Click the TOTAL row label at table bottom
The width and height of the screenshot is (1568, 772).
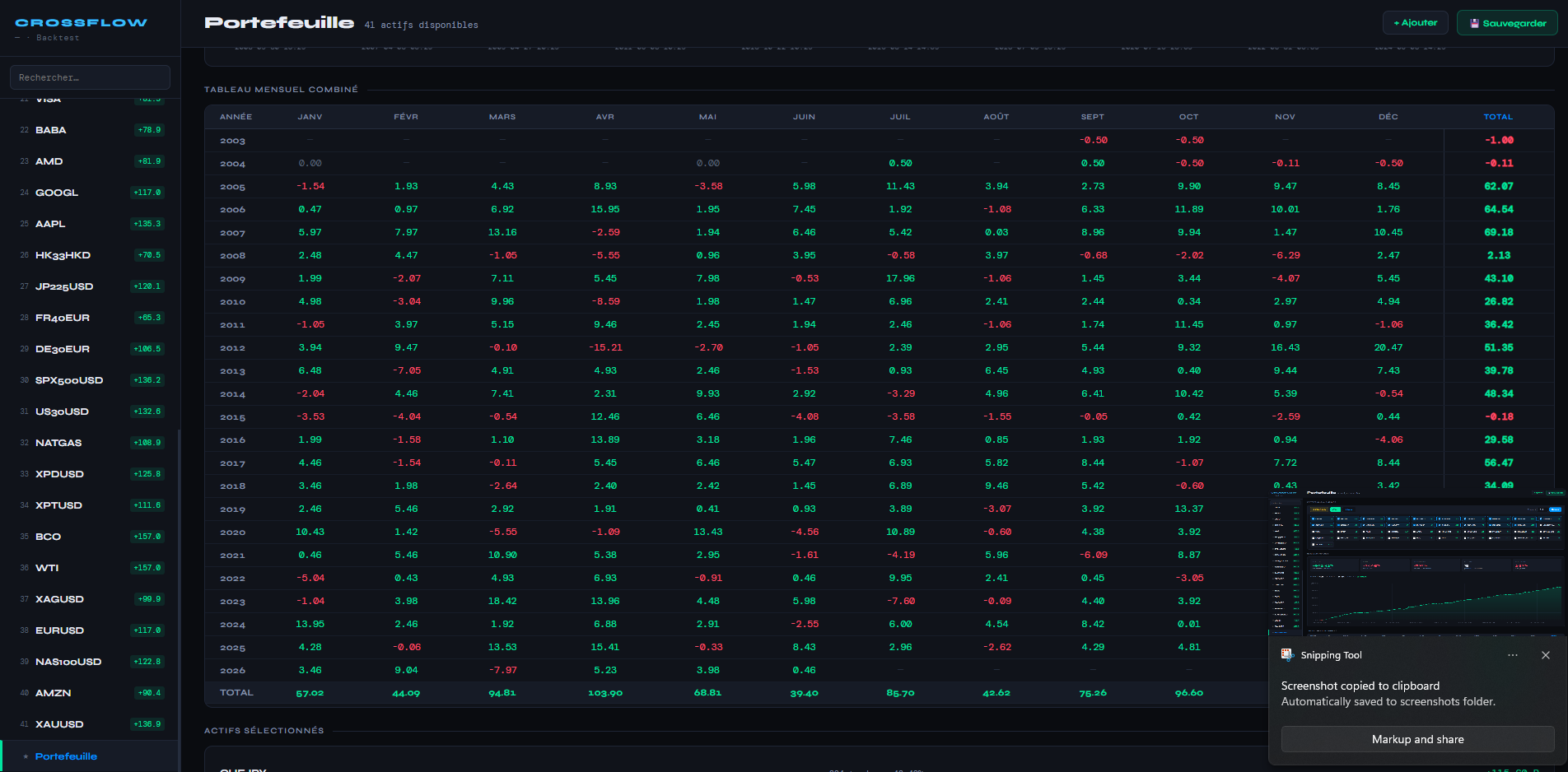[x=236, y=693]
